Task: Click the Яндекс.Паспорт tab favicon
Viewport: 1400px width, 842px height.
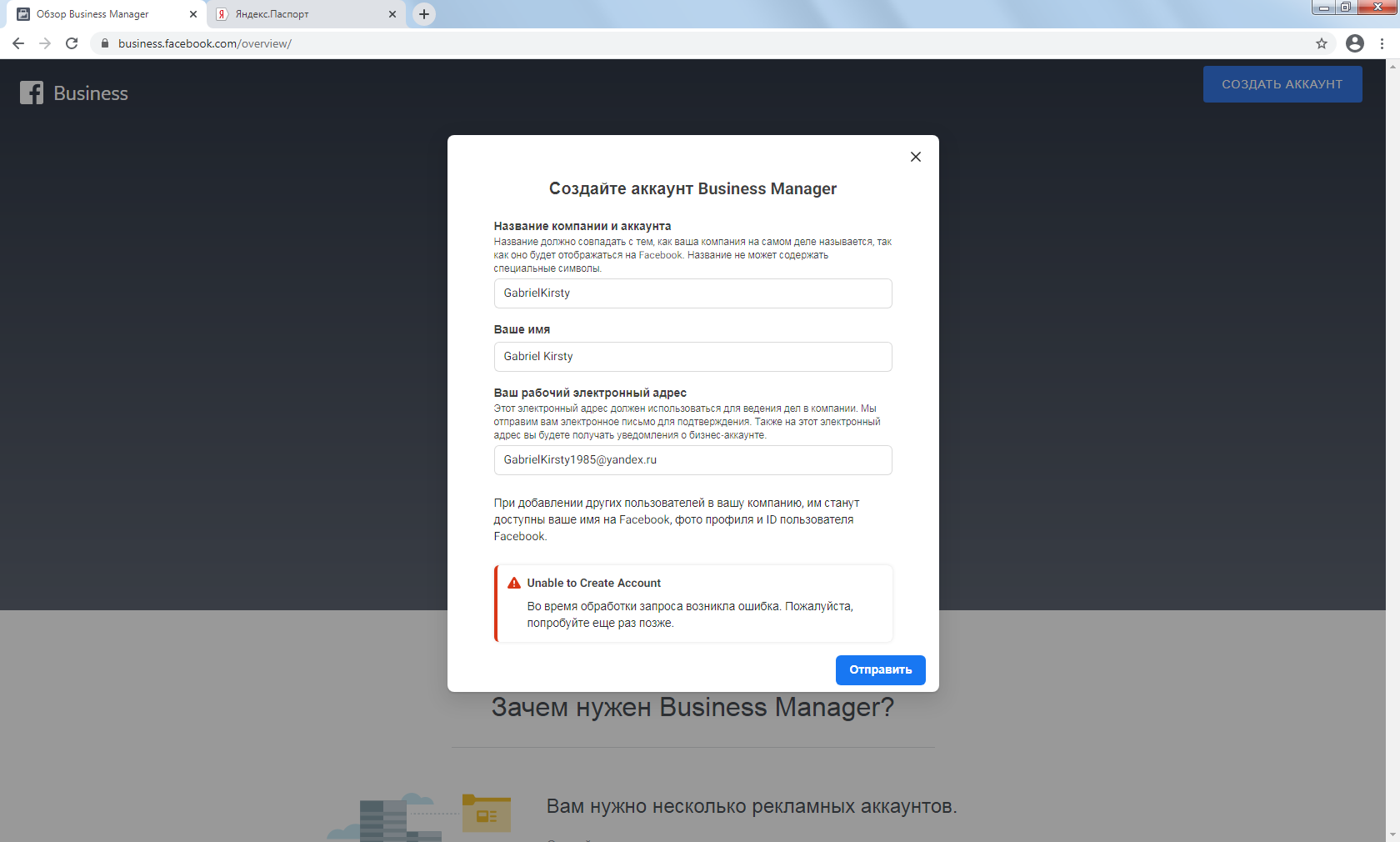Action: tap(222, 14)
